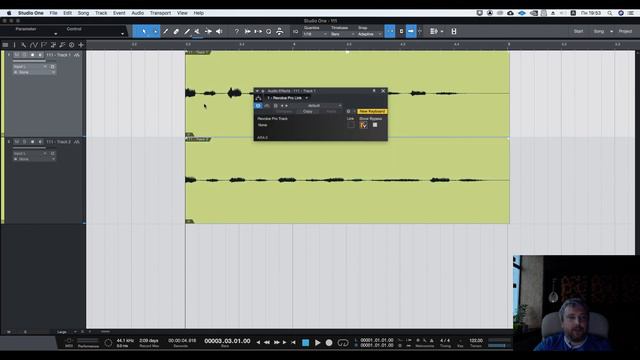Toggle the plugin power activate button
Image resolution: width=640 pixels, height=360 pixels.
coord(258,106)
